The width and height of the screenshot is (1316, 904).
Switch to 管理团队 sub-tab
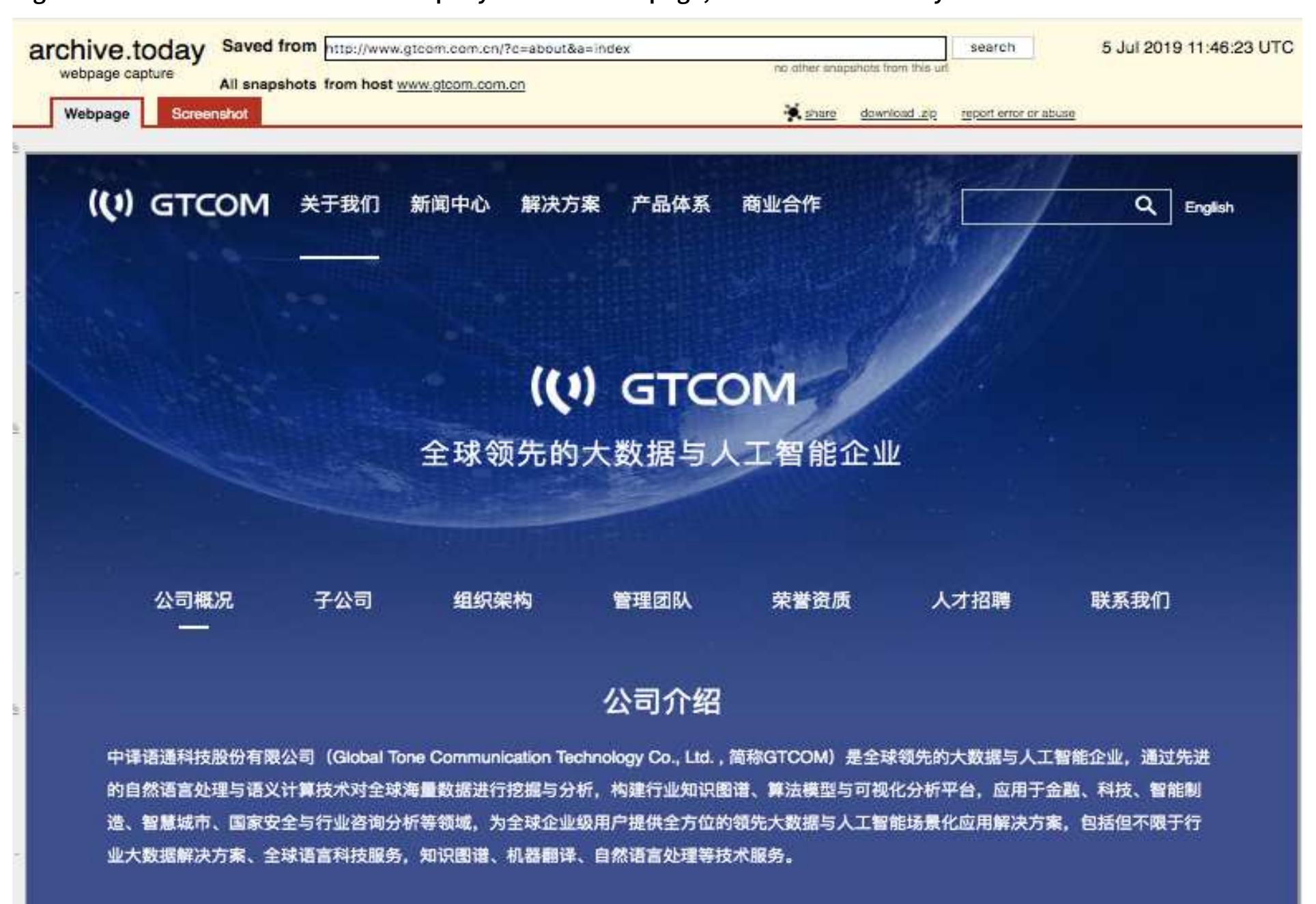click(x=652, y=601)
